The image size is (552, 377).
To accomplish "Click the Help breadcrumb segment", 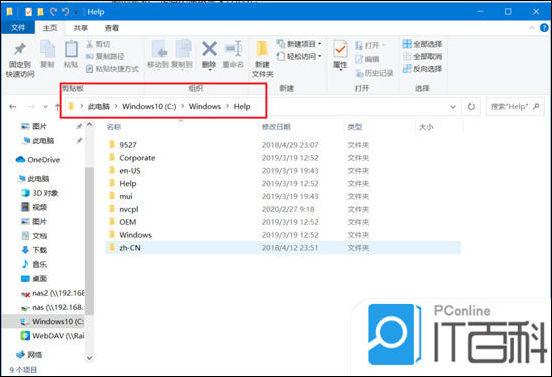I will 242,106.
